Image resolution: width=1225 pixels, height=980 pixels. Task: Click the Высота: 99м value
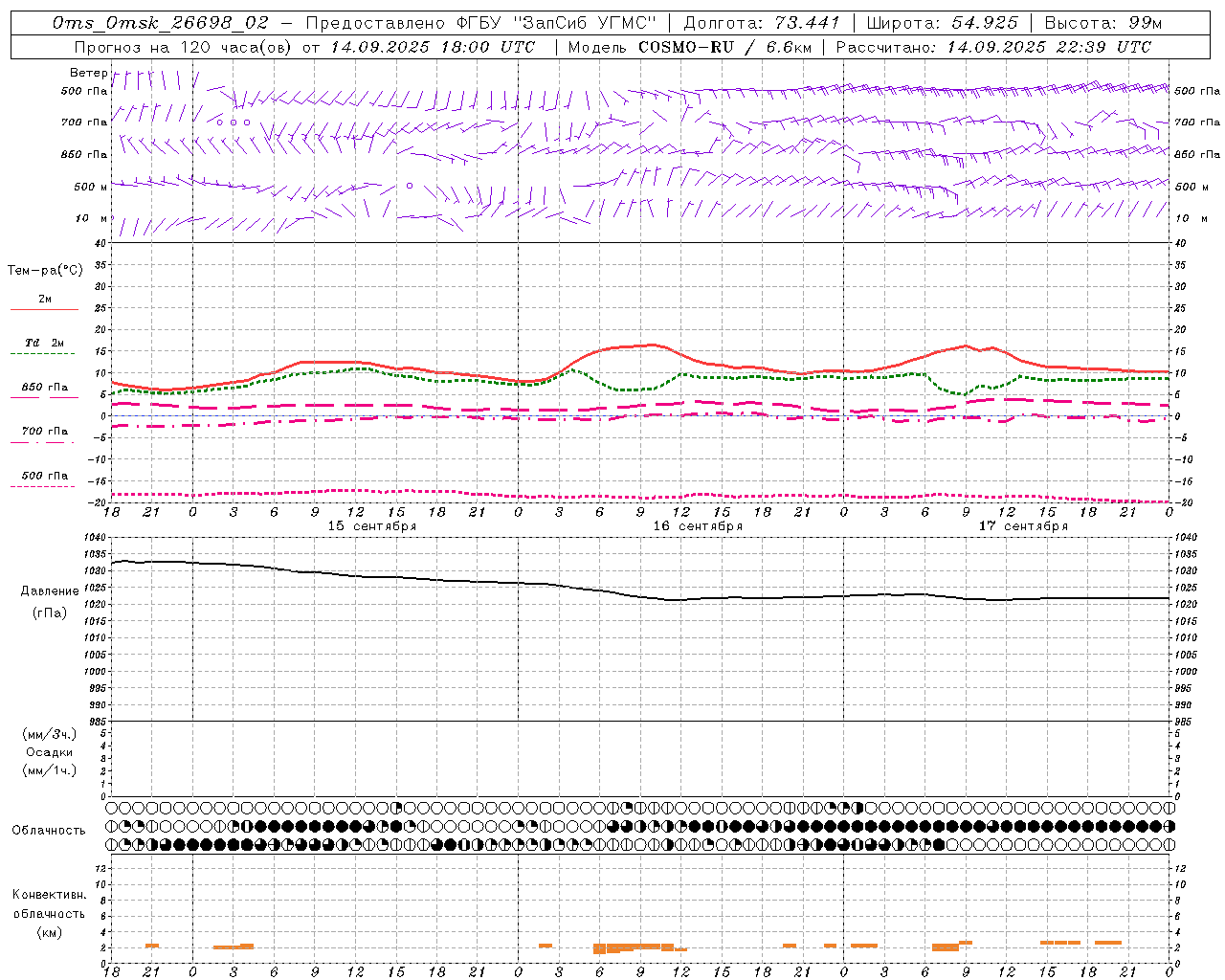[x=1103, y=22]
